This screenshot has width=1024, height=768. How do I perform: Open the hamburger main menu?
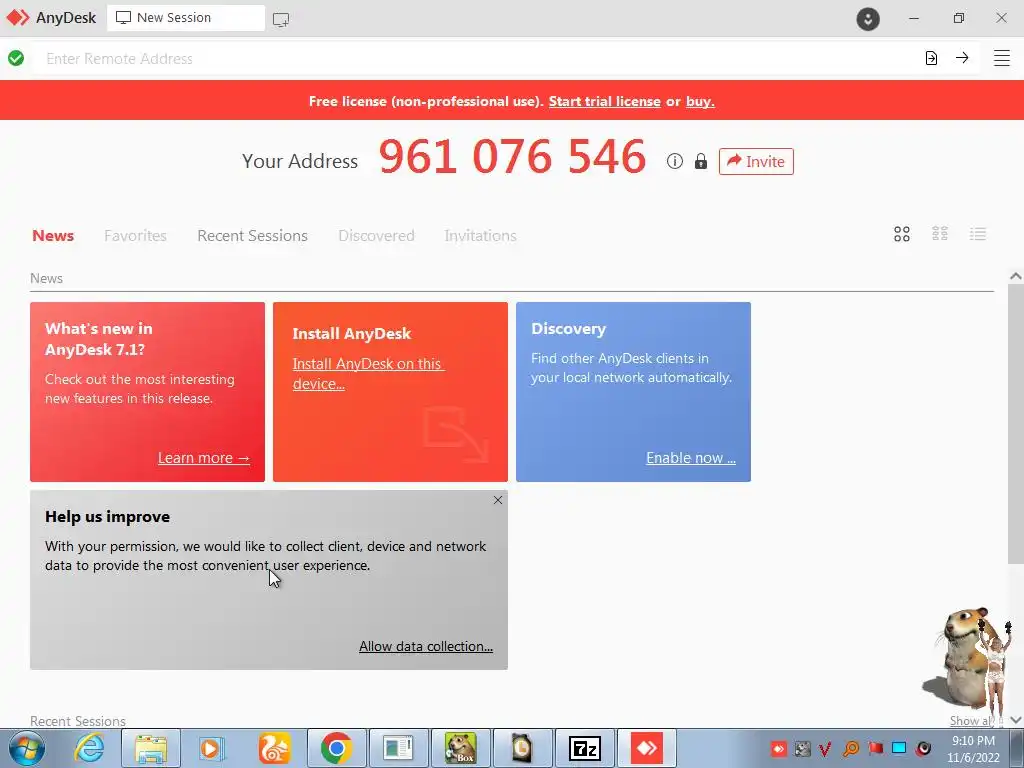click(x=1002, y=58)
